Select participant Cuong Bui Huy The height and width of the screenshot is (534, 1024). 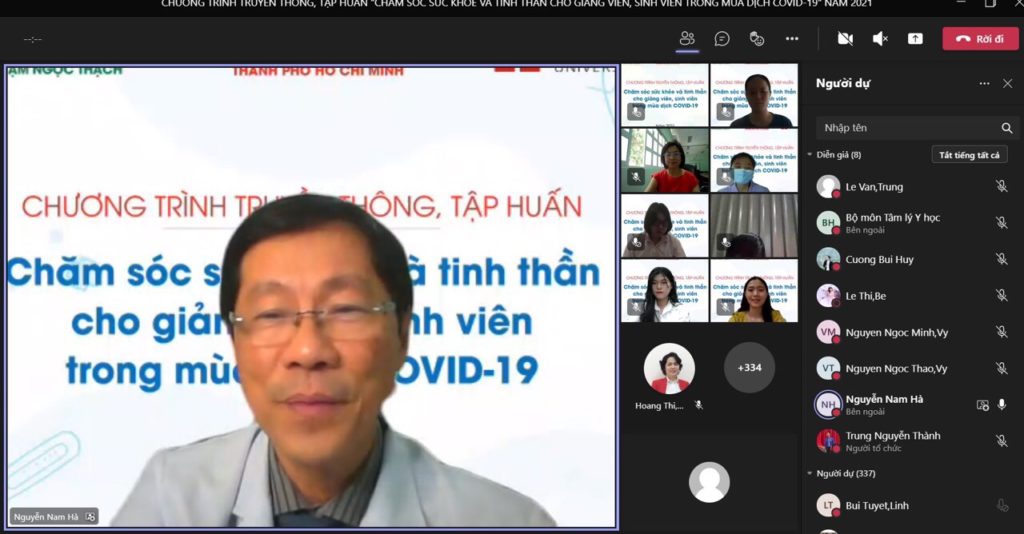(914, 259)
